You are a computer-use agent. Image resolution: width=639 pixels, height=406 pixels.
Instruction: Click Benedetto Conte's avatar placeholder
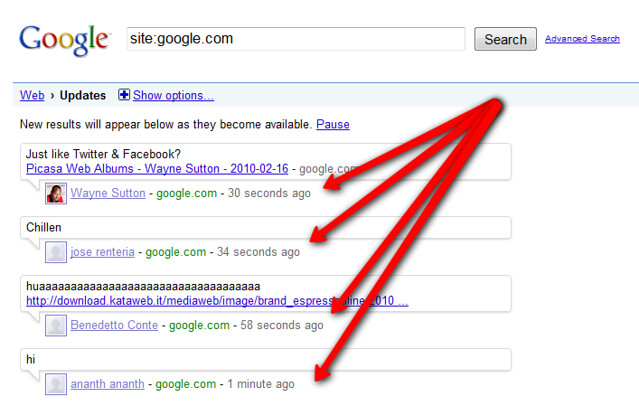click(56, 325)
